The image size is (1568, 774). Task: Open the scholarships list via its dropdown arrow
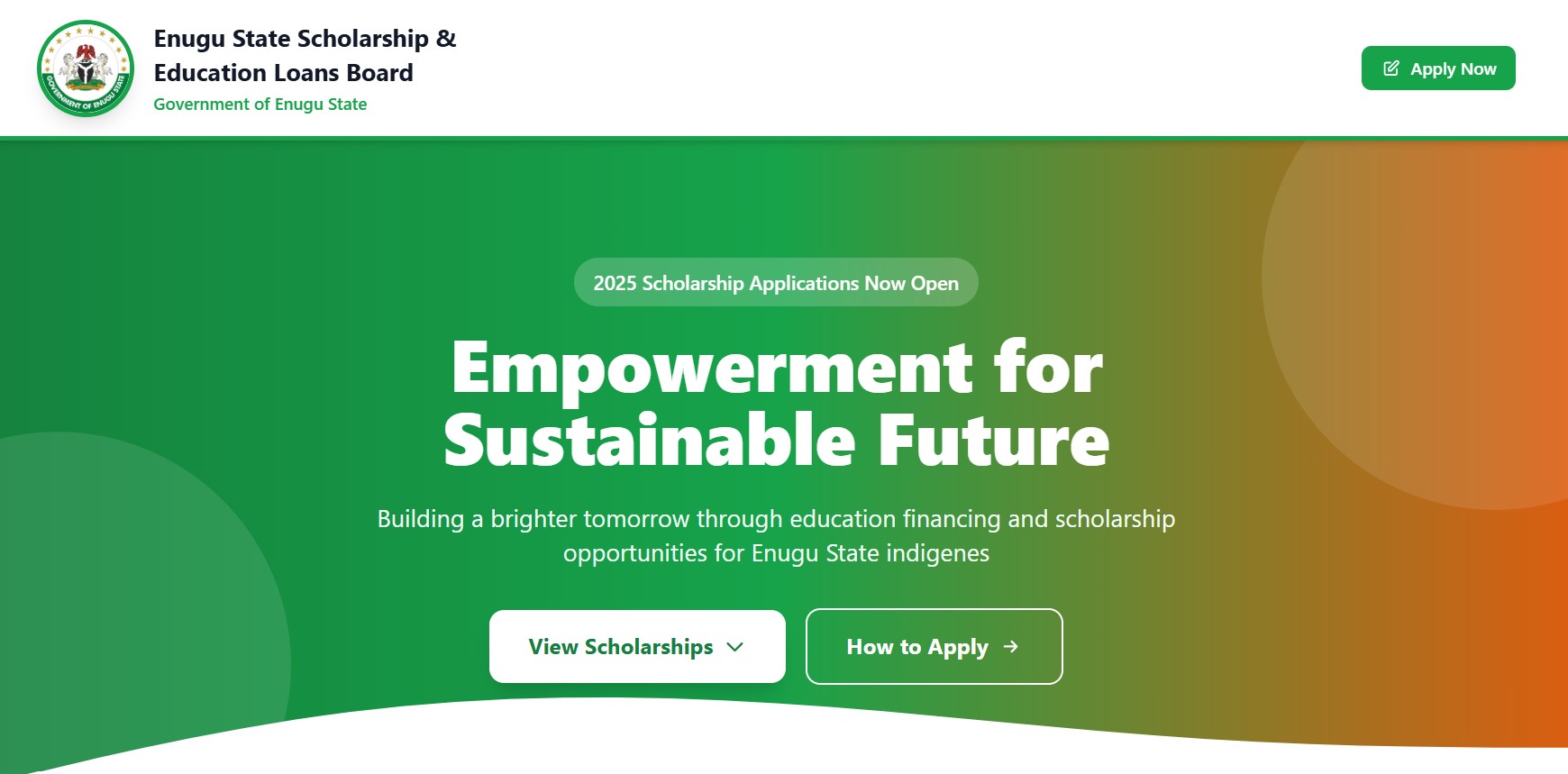(736, 647)
